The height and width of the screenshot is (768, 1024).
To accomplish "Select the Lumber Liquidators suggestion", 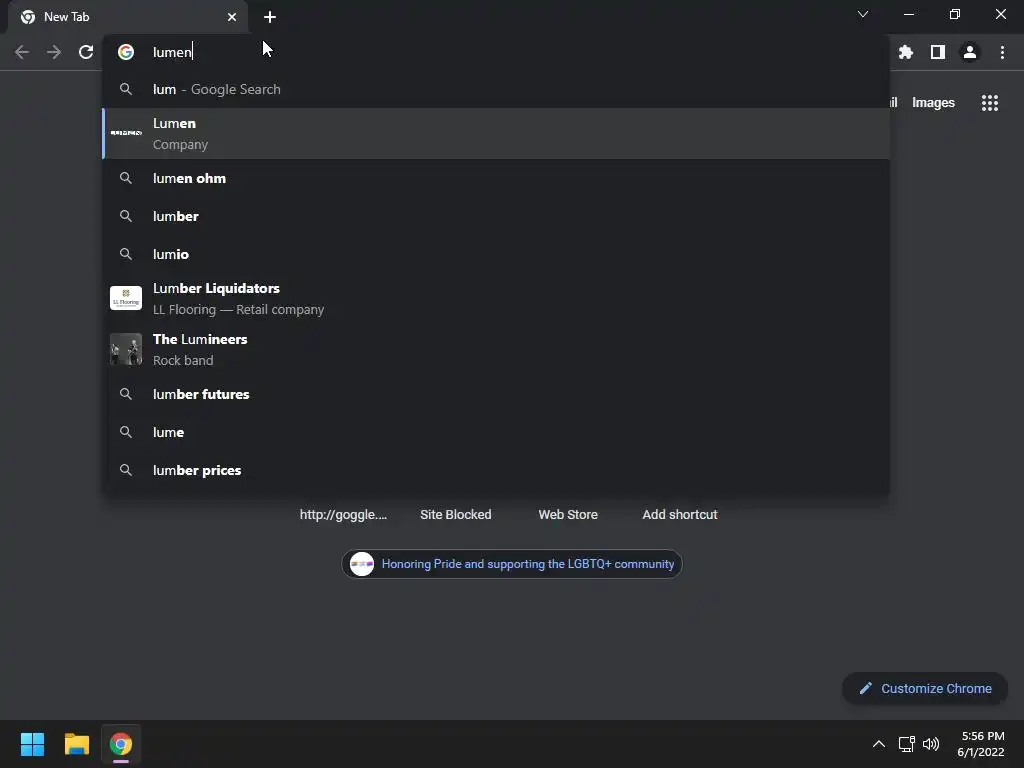I will (496, 298).
